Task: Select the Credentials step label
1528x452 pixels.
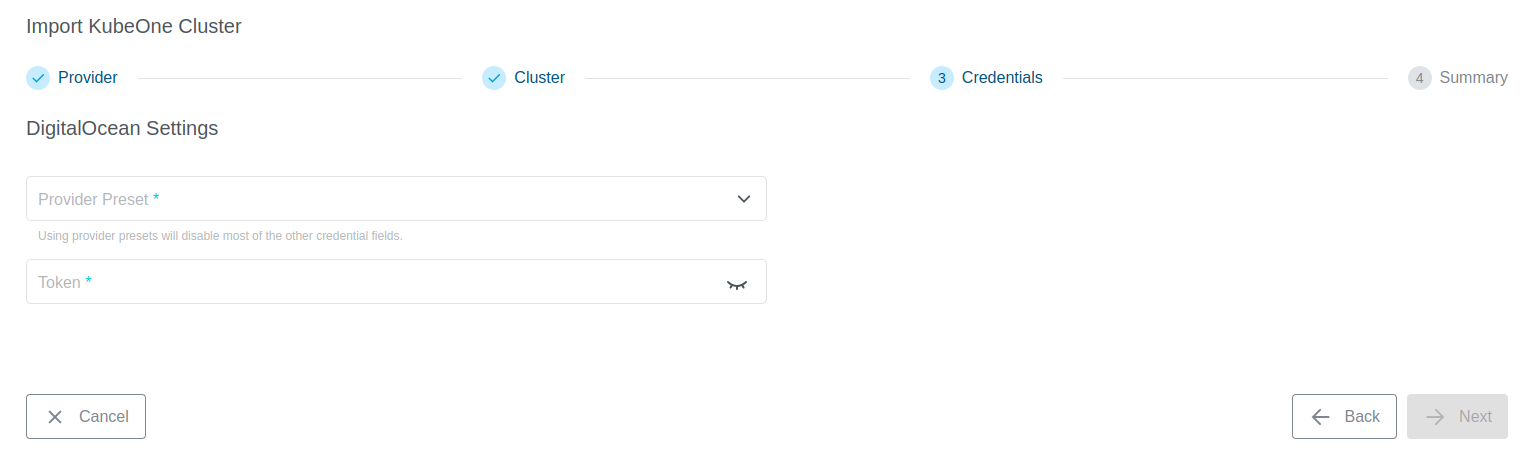Action: tap(1002, 78)
